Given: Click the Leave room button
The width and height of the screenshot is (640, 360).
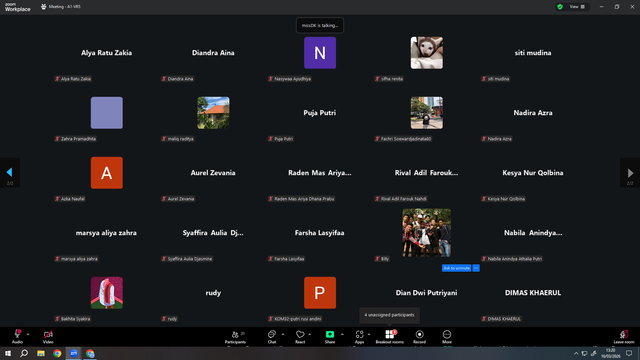Looking at the screenshot, I should 624,337.
